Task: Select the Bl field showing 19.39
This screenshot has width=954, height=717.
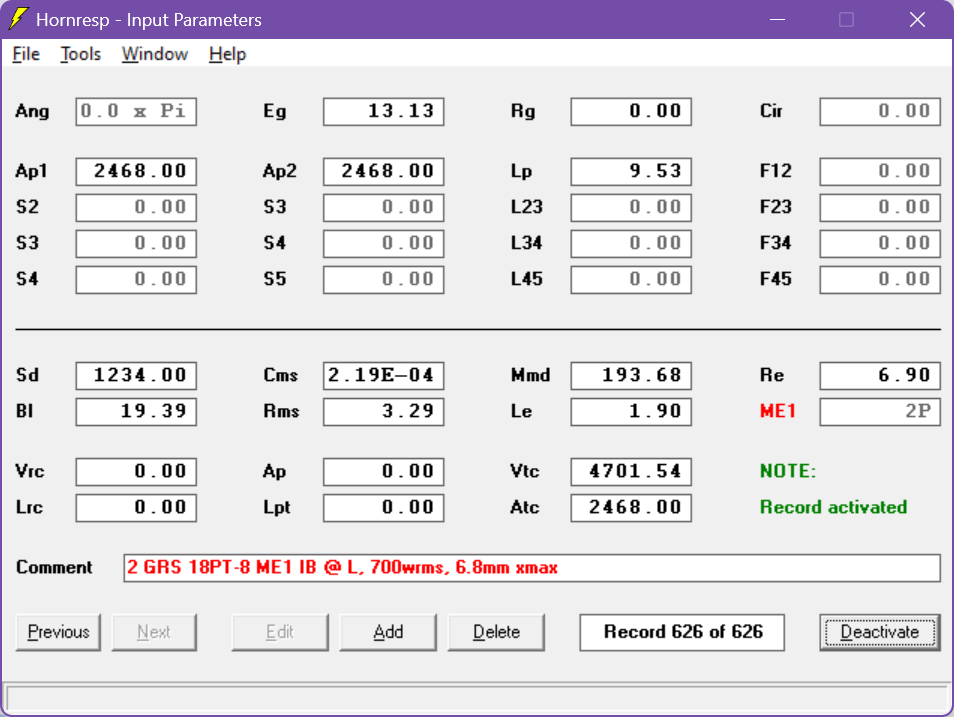Action: 136,411
